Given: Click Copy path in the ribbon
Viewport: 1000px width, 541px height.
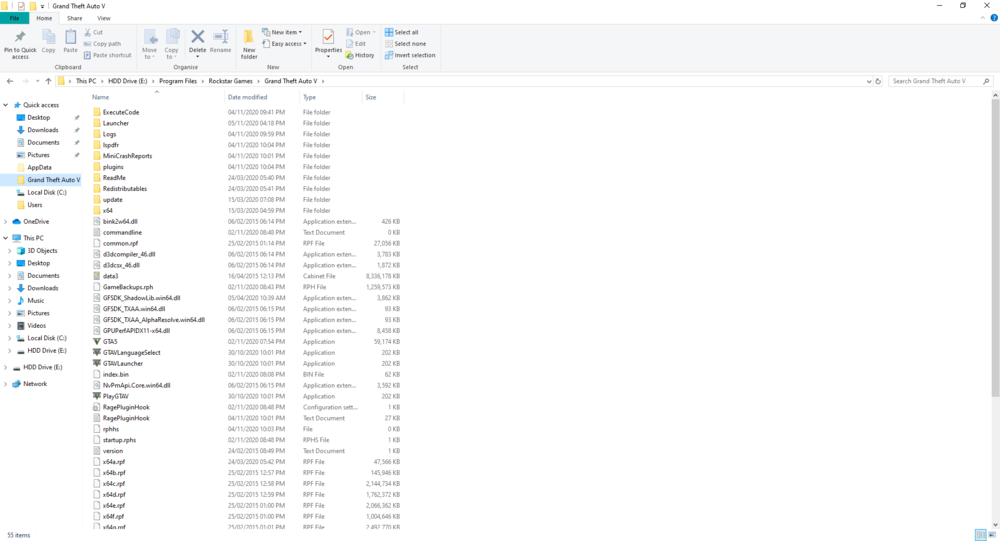Looking at the screenshot, I should click(102, 44).
